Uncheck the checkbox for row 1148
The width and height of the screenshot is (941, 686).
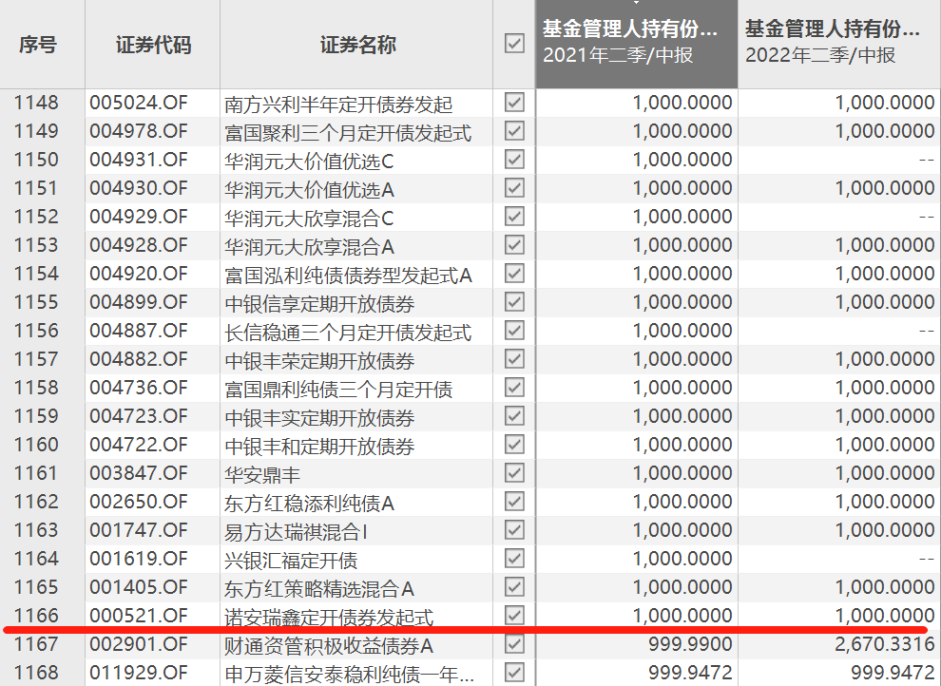coord(514,103)
